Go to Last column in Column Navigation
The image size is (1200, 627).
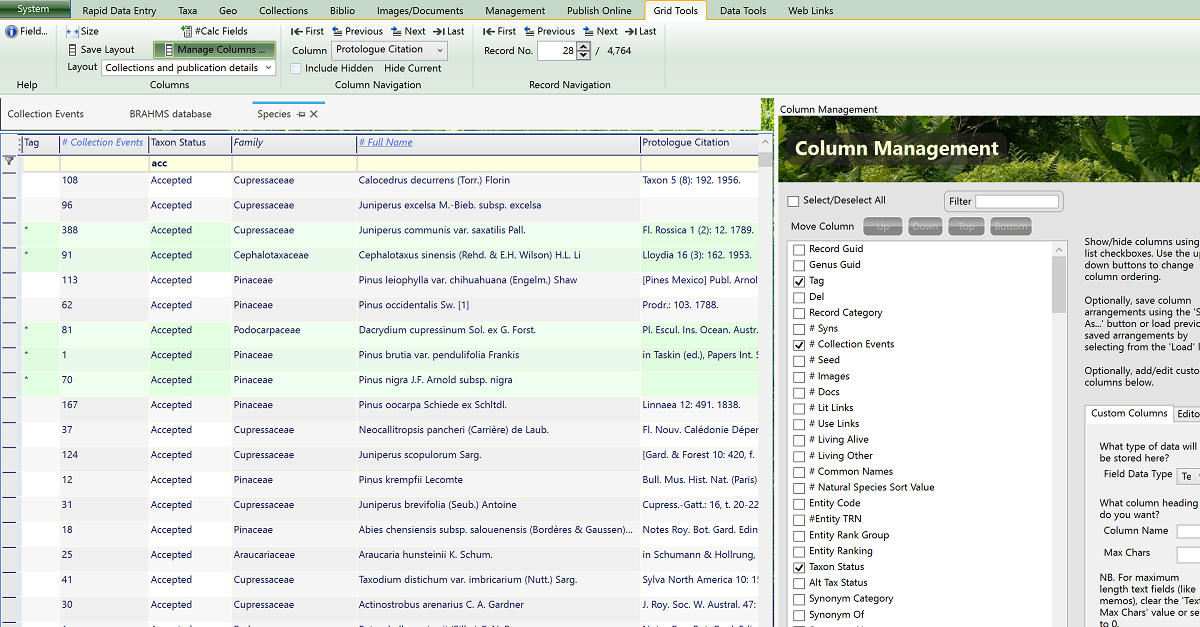click(448, 31)
